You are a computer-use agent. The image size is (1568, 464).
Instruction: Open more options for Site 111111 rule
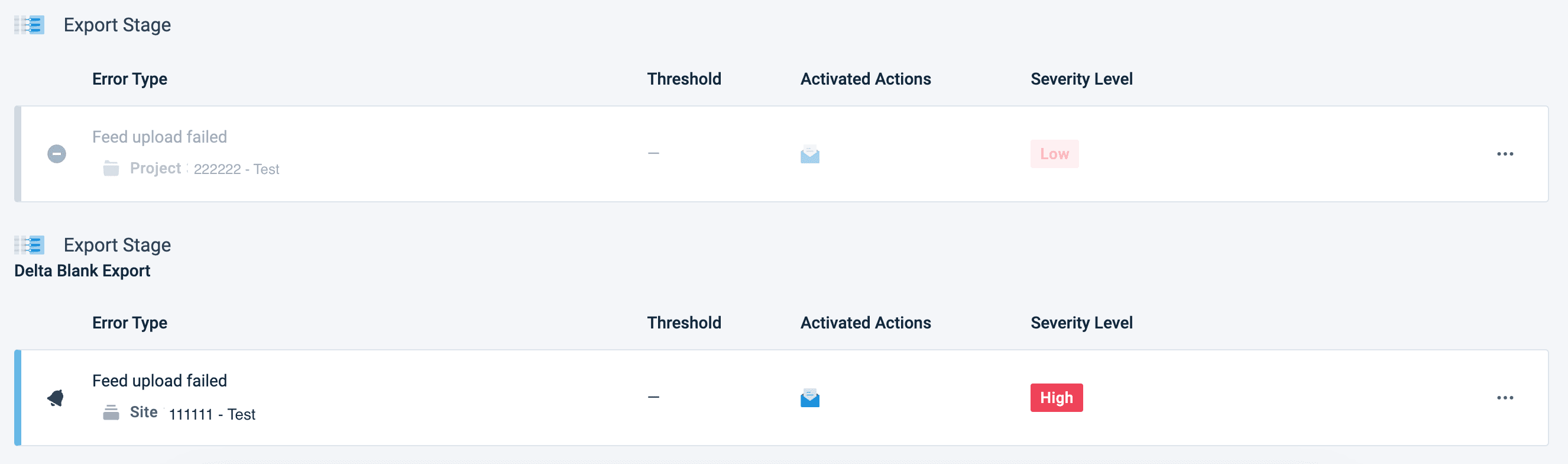coord(1505,398)
